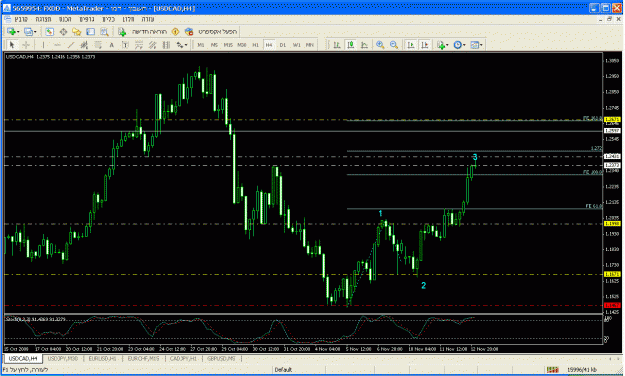Select the Vertical Line drawing tool
625x376 pixels.
click(43, 45)
